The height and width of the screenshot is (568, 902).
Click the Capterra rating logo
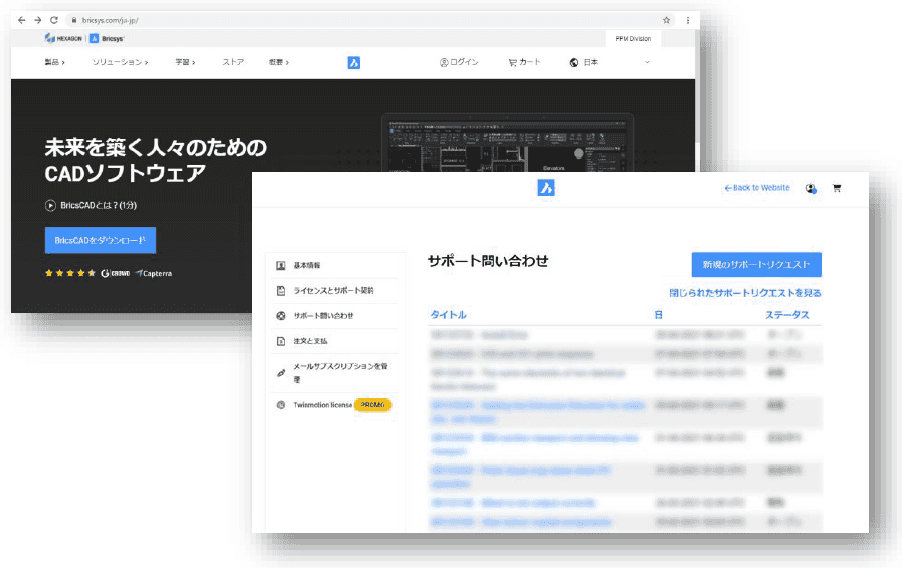(x=154, y=273)
